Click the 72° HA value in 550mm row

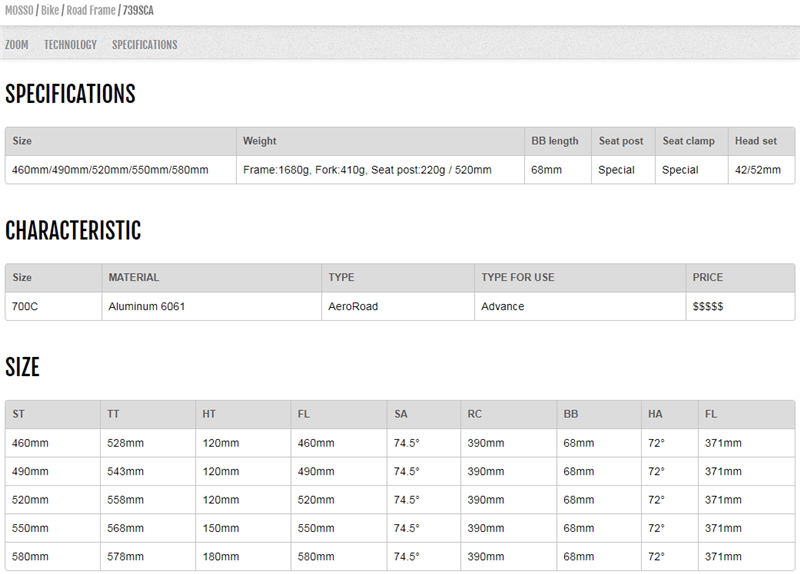(x=670, y=528)
